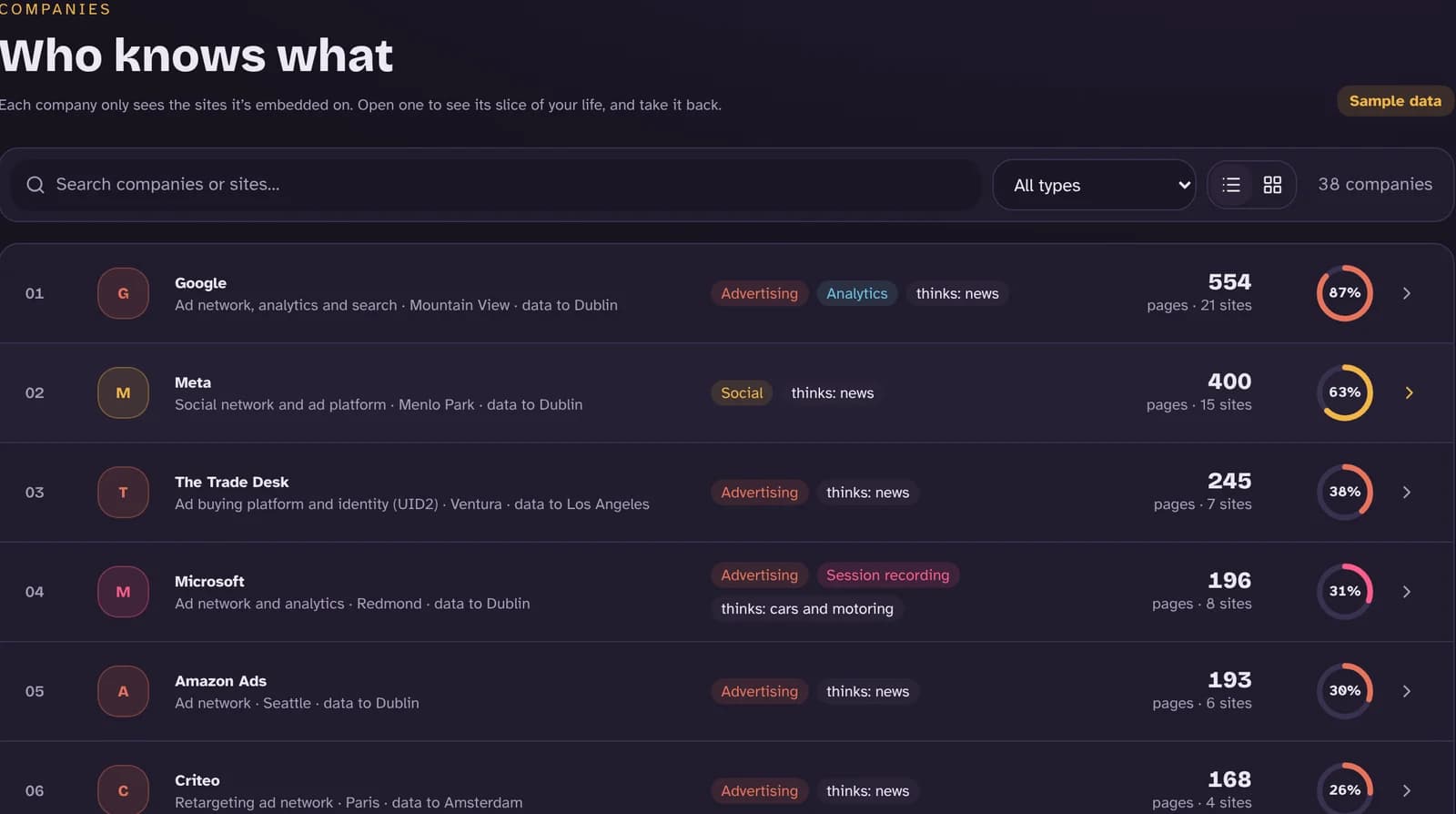Open the Amazon Ads company name
The image size is (1456, 814).
click(220, 681)
